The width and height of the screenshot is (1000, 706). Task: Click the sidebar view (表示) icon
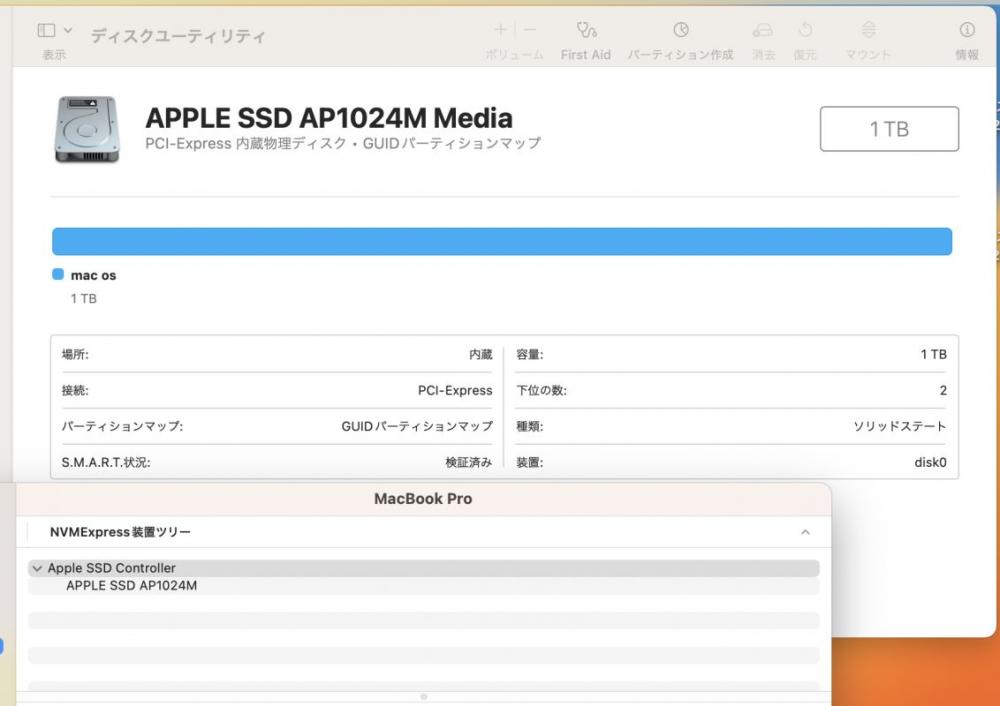tap(46, 31)
